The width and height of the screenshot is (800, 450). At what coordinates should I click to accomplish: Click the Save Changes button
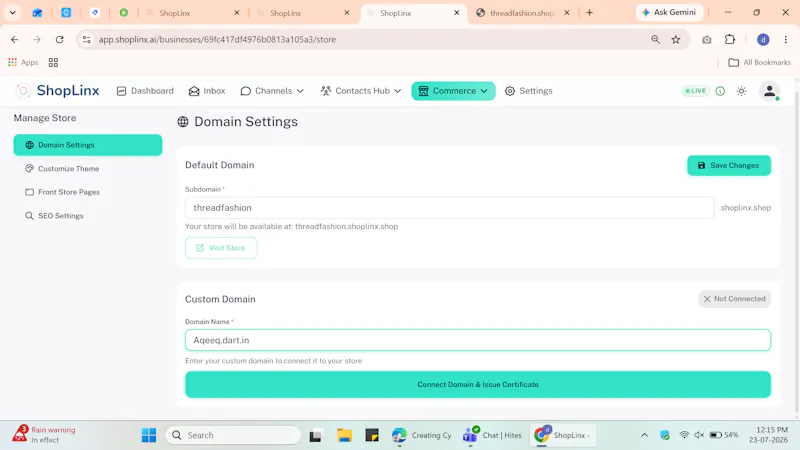[x=729, y=165]
